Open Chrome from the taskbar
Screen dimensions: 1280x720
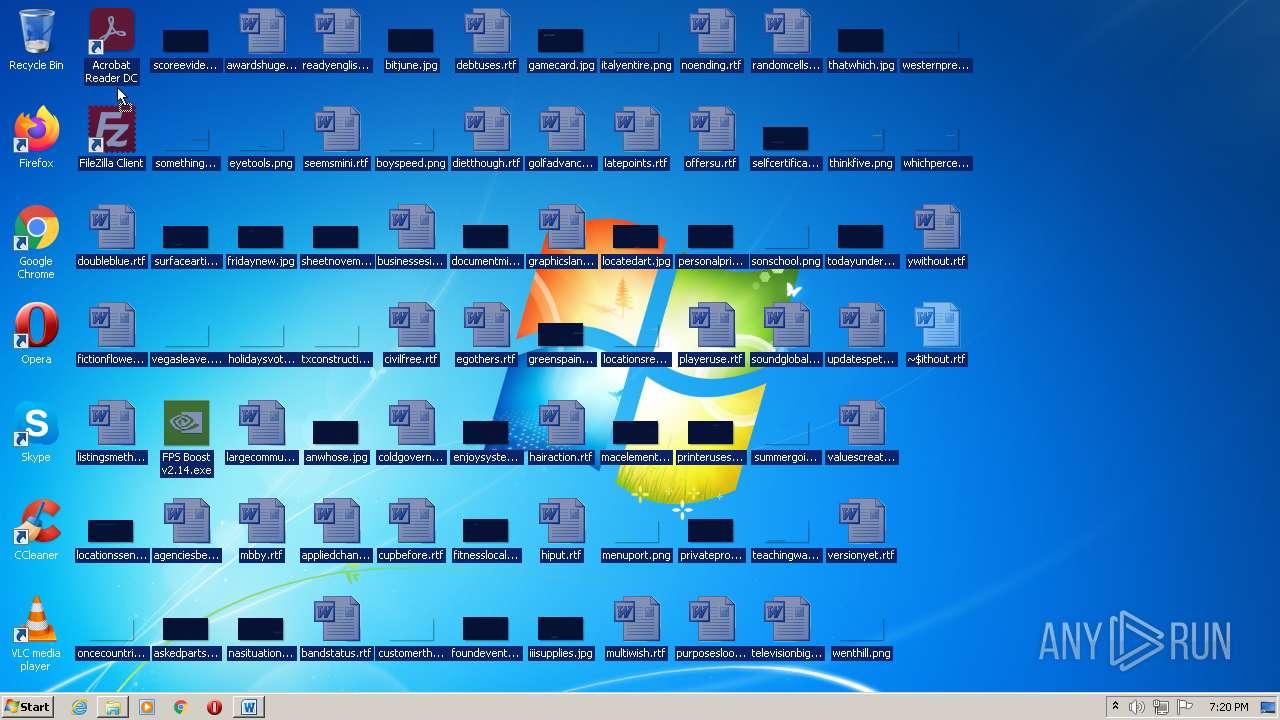click(x=181, y=707)
